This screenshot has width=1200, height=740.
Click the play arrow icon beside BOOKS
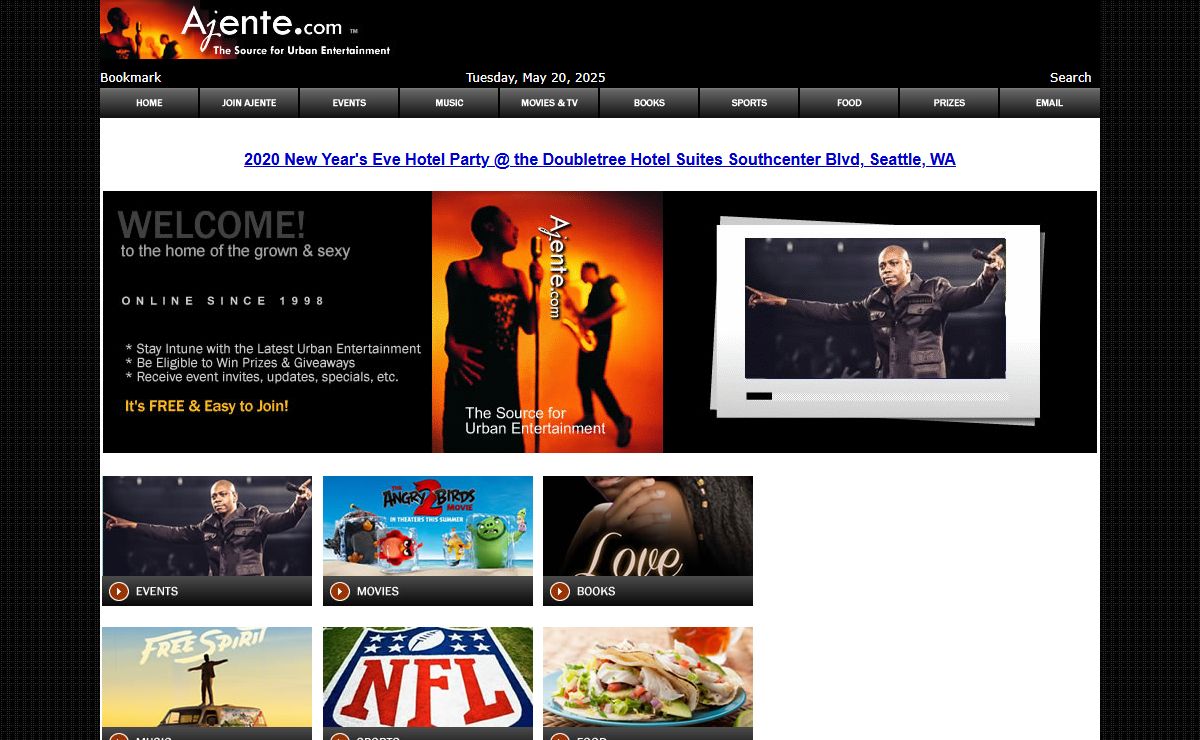560,591
